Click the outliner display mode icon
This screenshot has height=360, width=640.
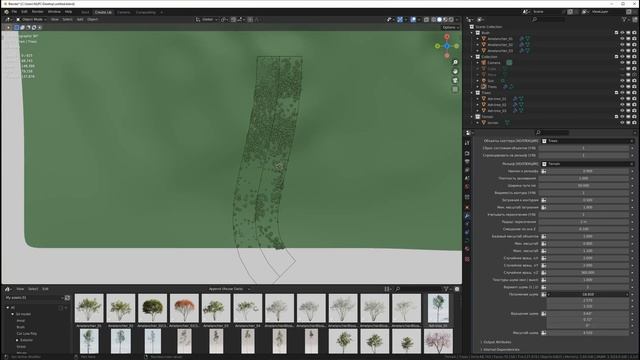pyautogui.click(x=480, y=19)
